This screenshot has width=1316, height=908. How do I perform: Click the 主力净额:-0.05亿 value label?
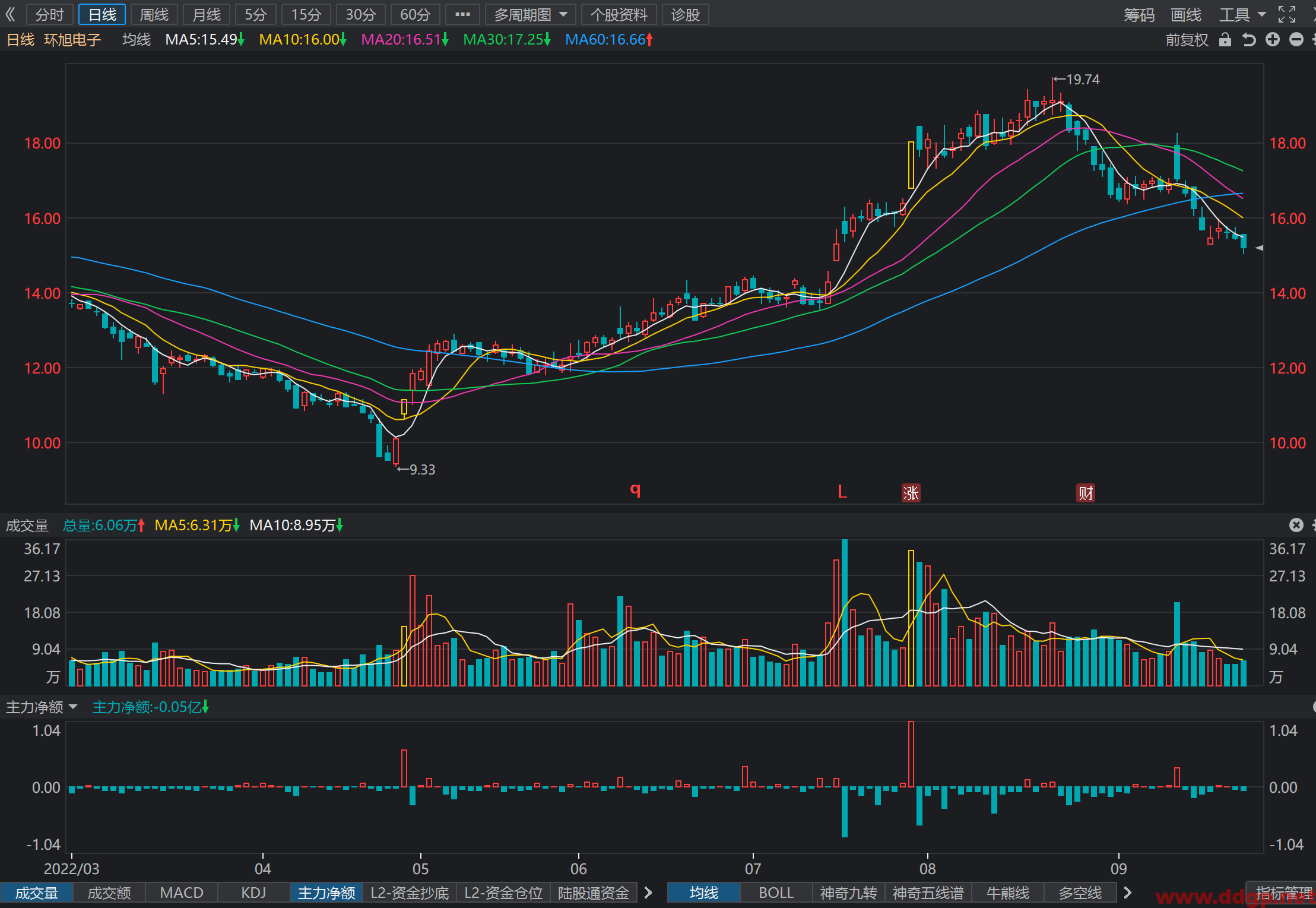151,707
